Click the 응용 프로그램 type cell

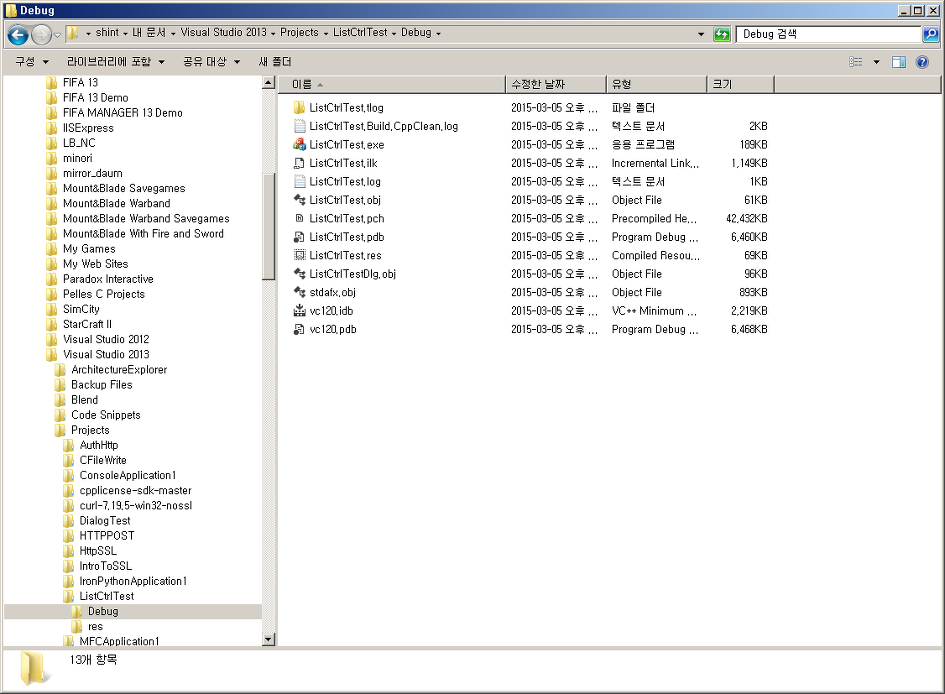pos(643,145)
